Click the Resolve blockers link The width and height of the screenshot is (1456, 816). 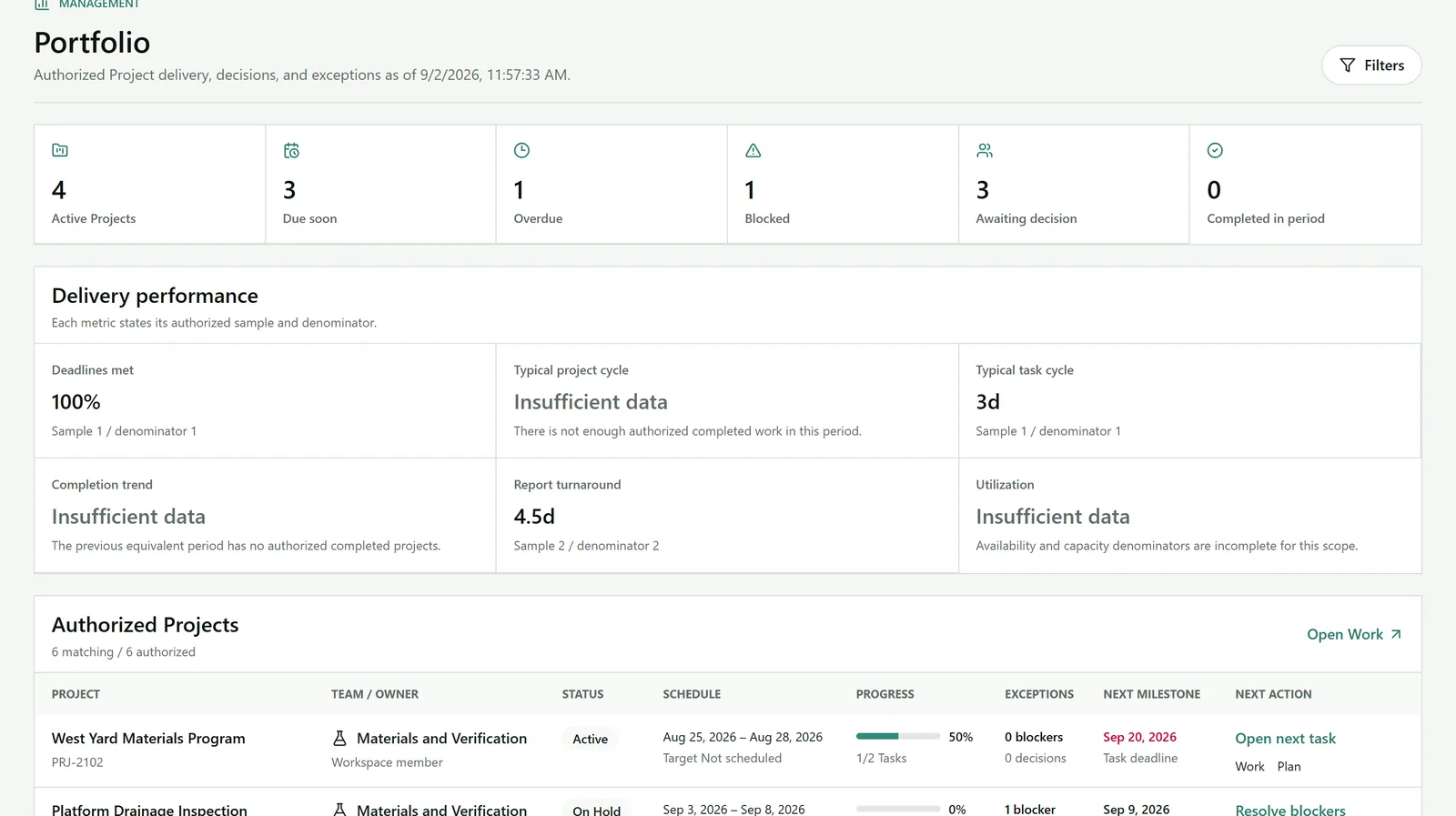[1289, 810]
